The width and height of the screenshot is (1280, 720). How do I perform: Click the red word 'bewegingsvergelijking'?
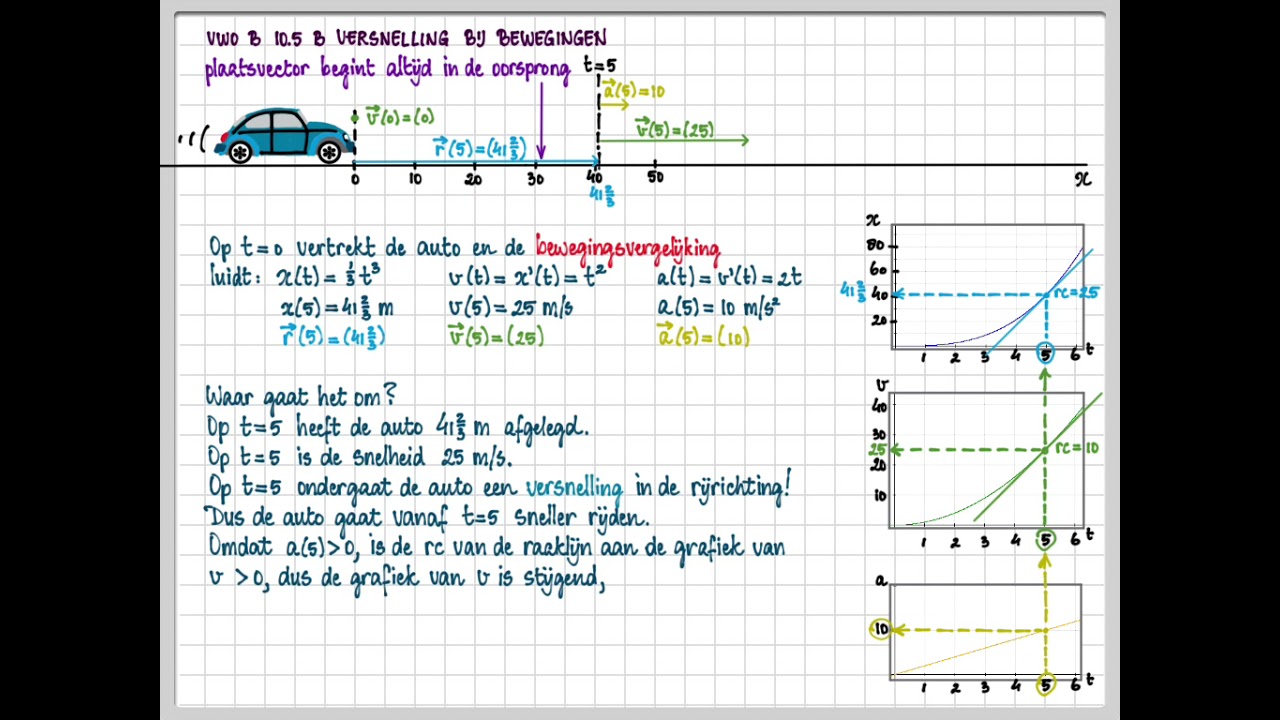[627, 247]
